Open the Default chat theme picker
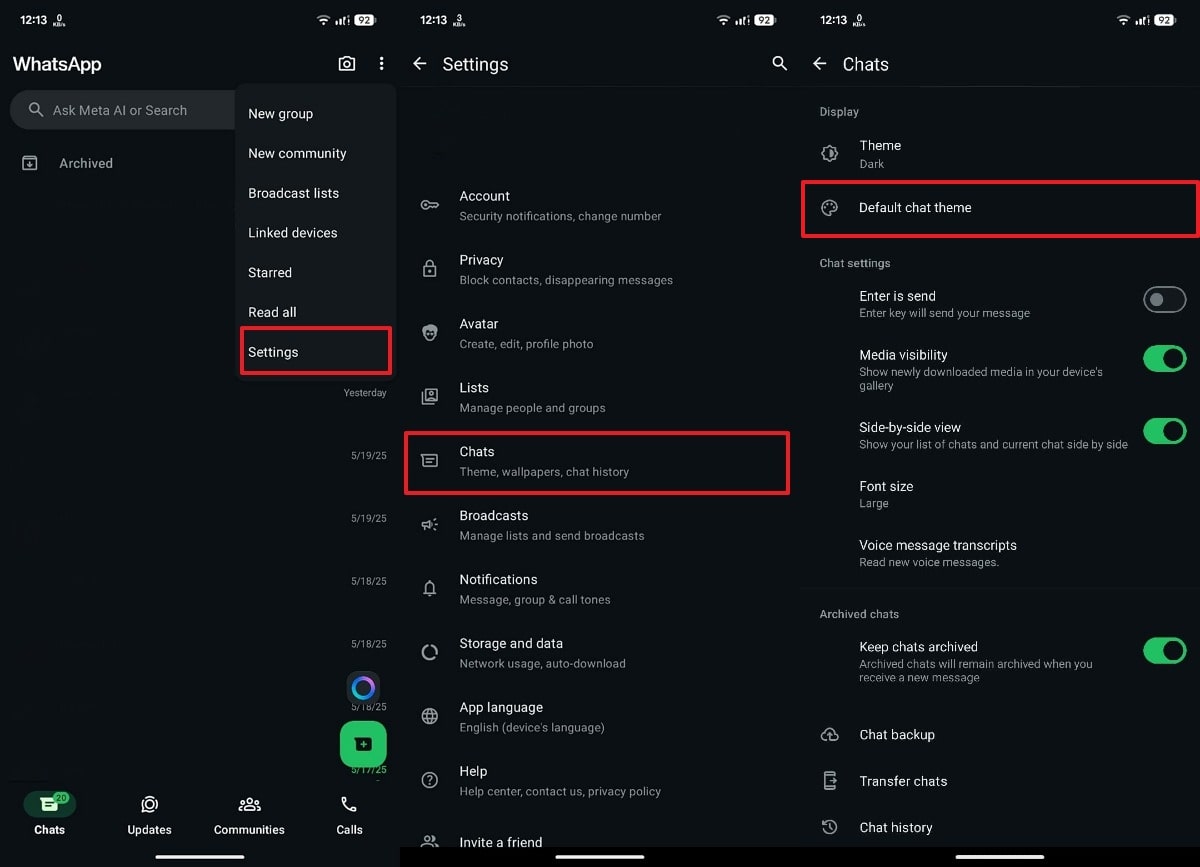The height and width of the screenshot is (867, 1200). point(998,208)
